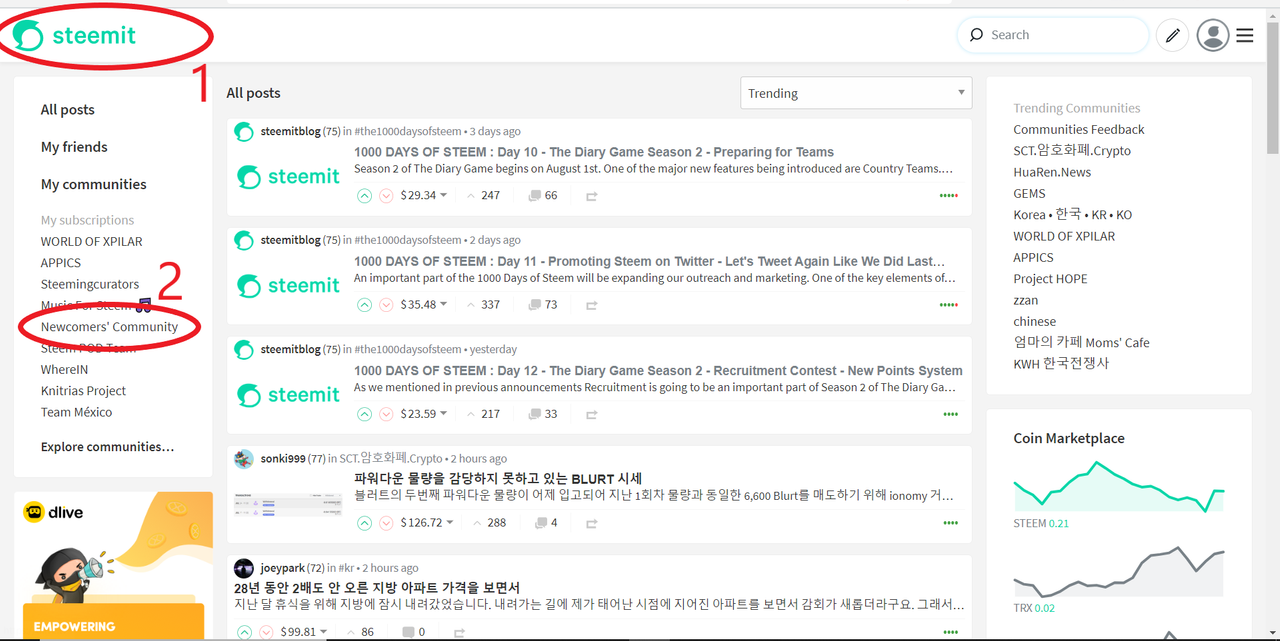Select My friends in the left sidebar
This screenshot has width=1280, height=641.
[x=74, y=147]
